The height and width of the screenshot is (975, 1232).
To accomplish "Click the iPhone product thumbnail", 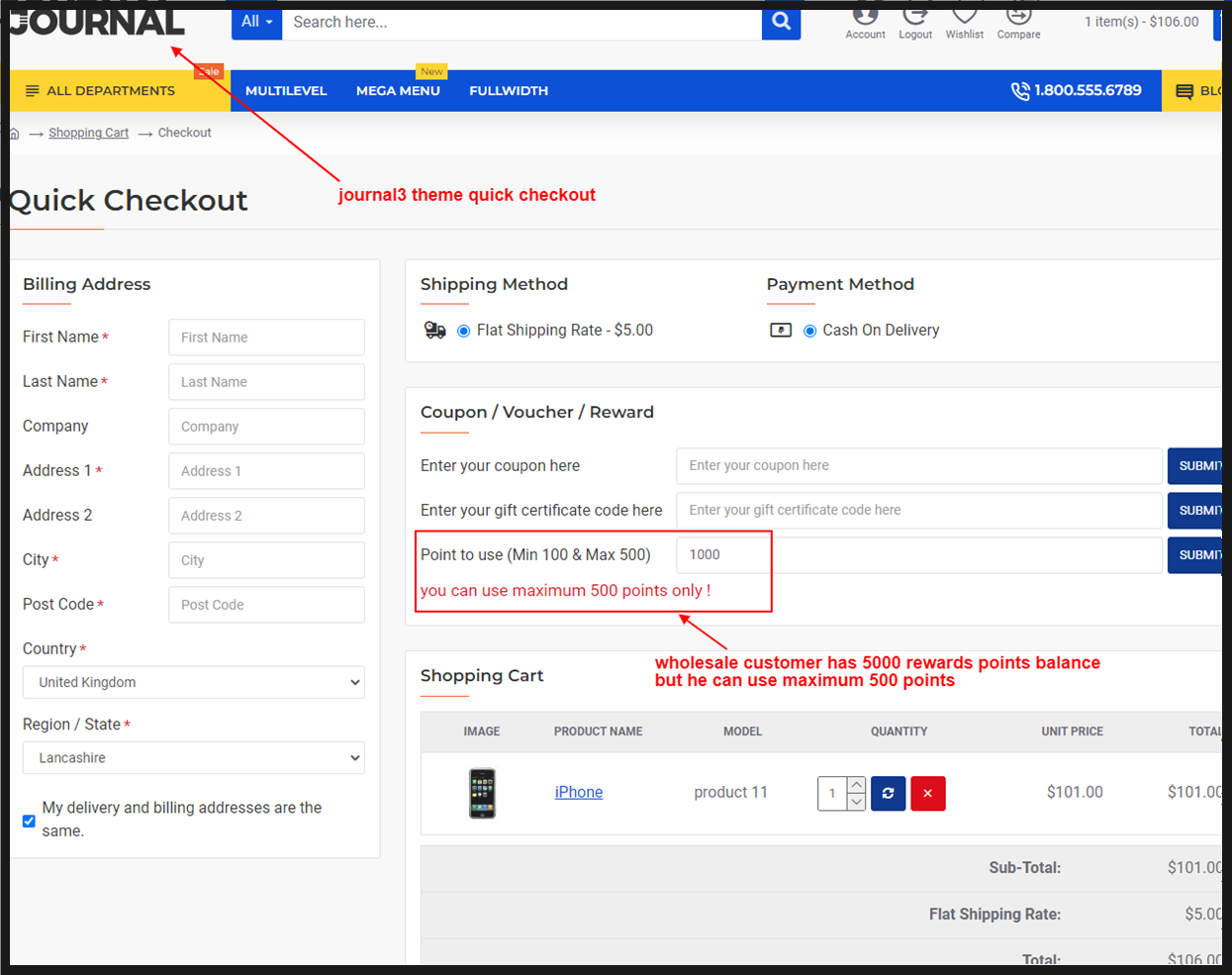I will (x=482, y=793).
